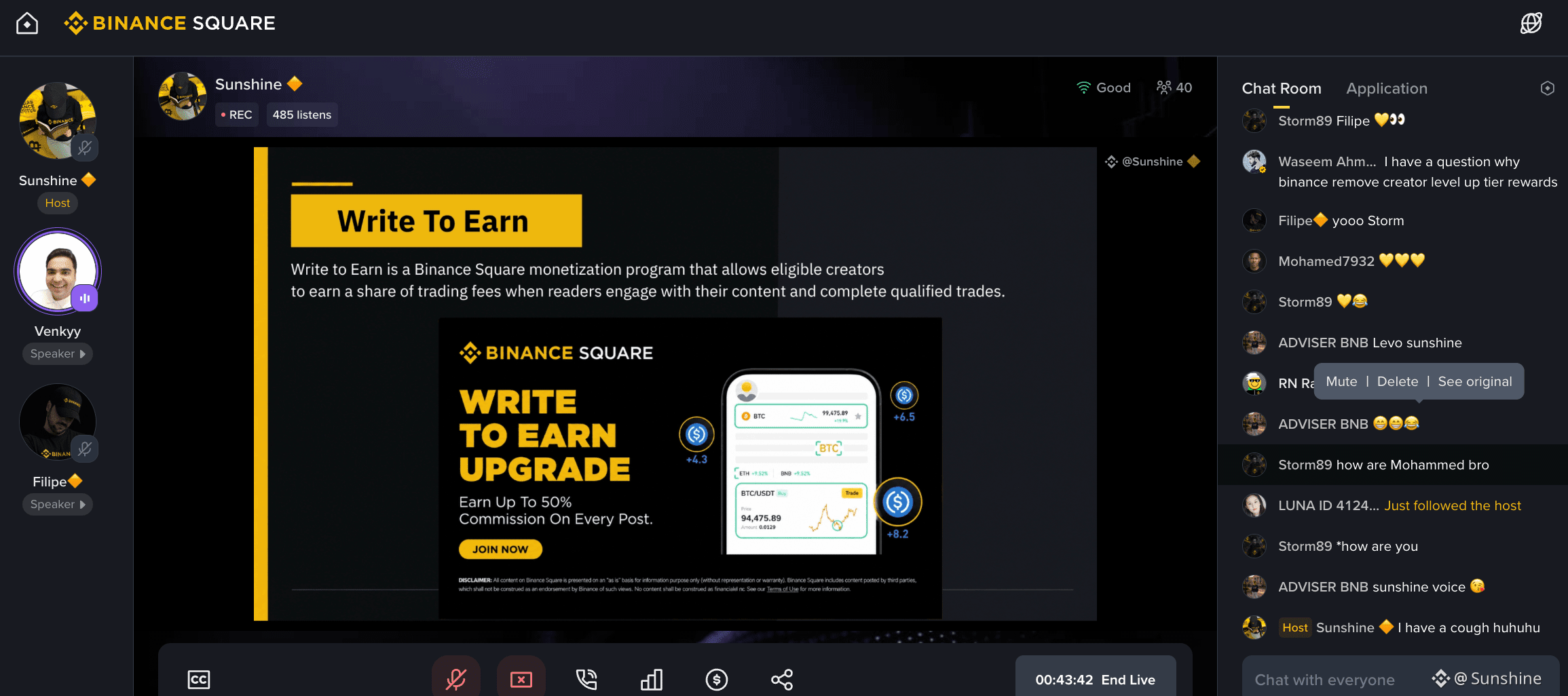Click Filipe's muted microphone badge

[x=85, y=448]
